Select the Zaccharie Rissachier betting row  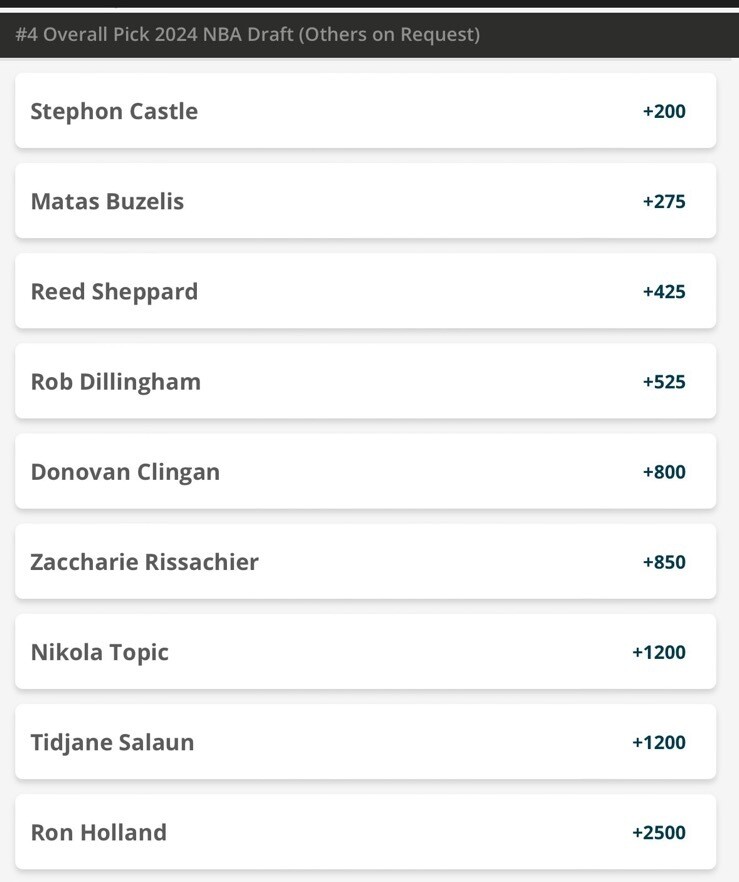point(366,561)
